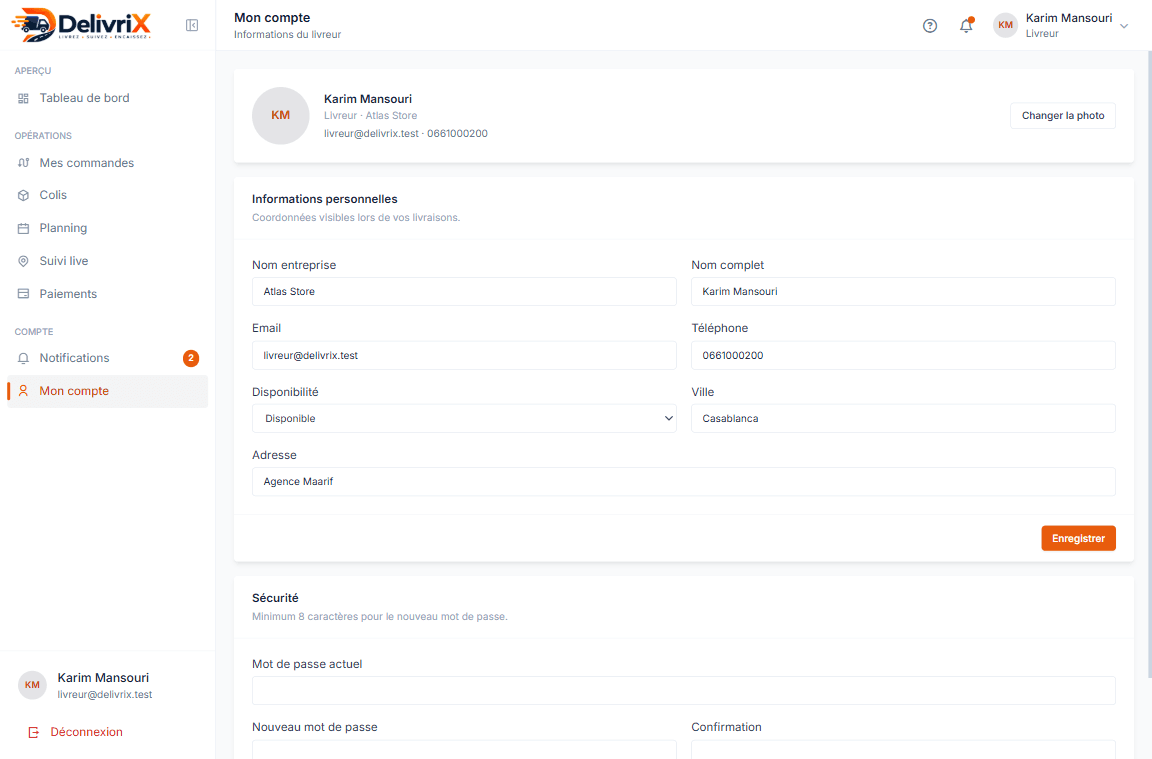Click into the Email field
This screenshot has width=1152, height=759.
[x=464, y=356]
